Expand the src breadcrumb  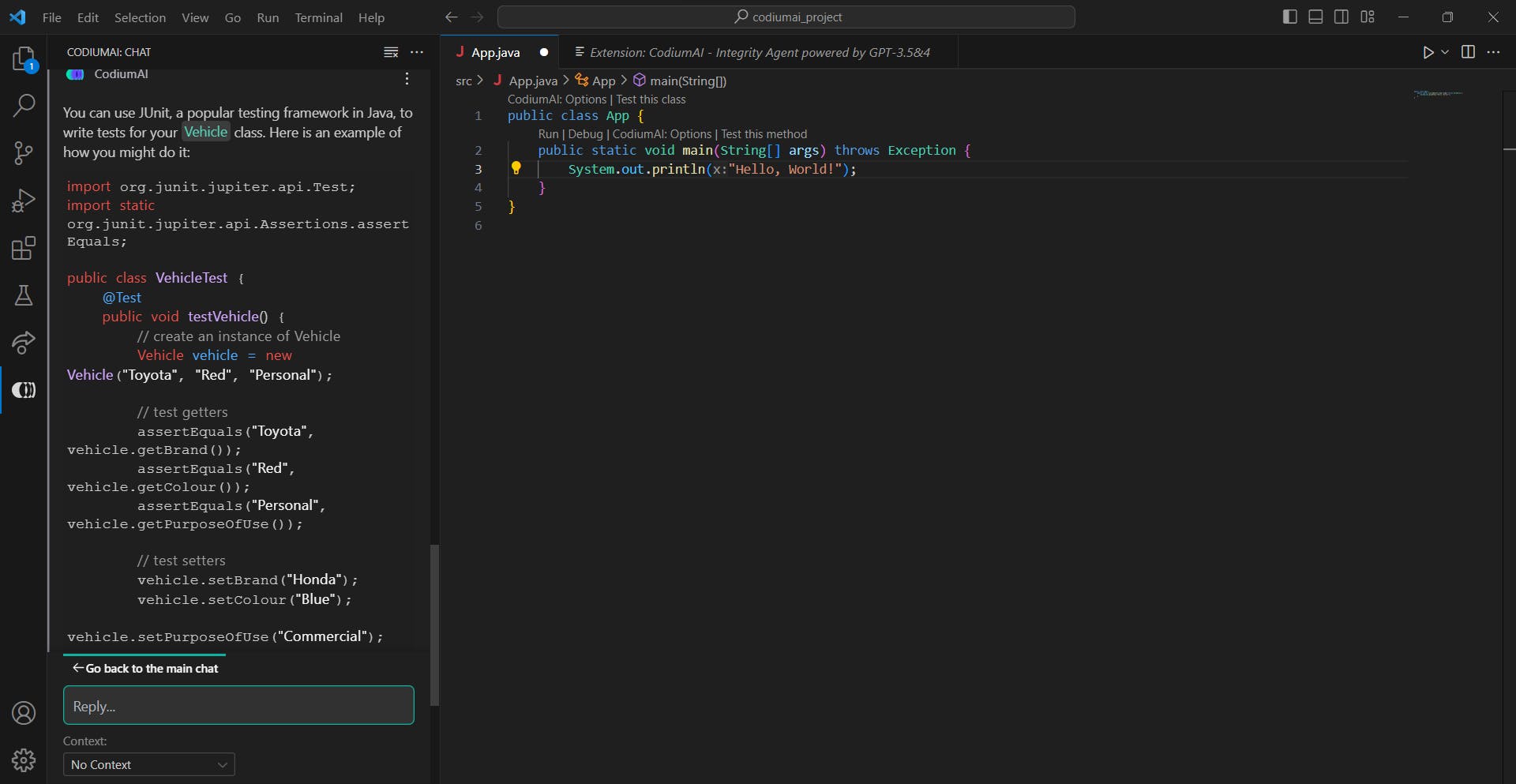463,81
